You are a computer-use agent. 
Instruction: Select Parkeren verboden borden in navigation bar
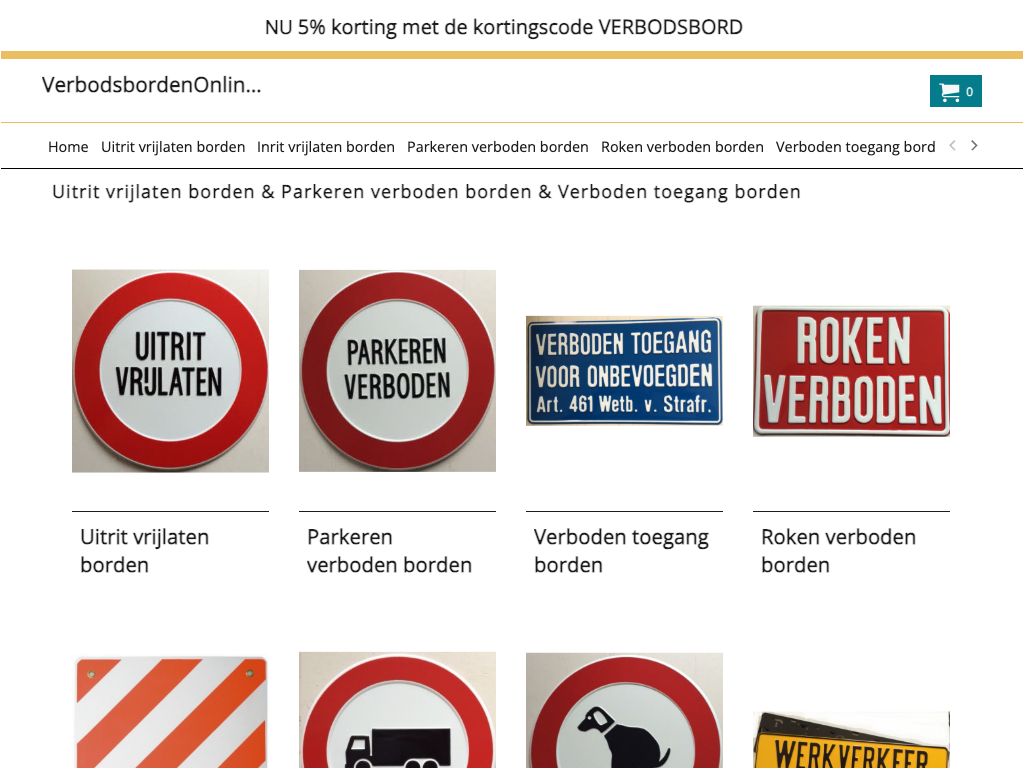[x=498, y=147]
